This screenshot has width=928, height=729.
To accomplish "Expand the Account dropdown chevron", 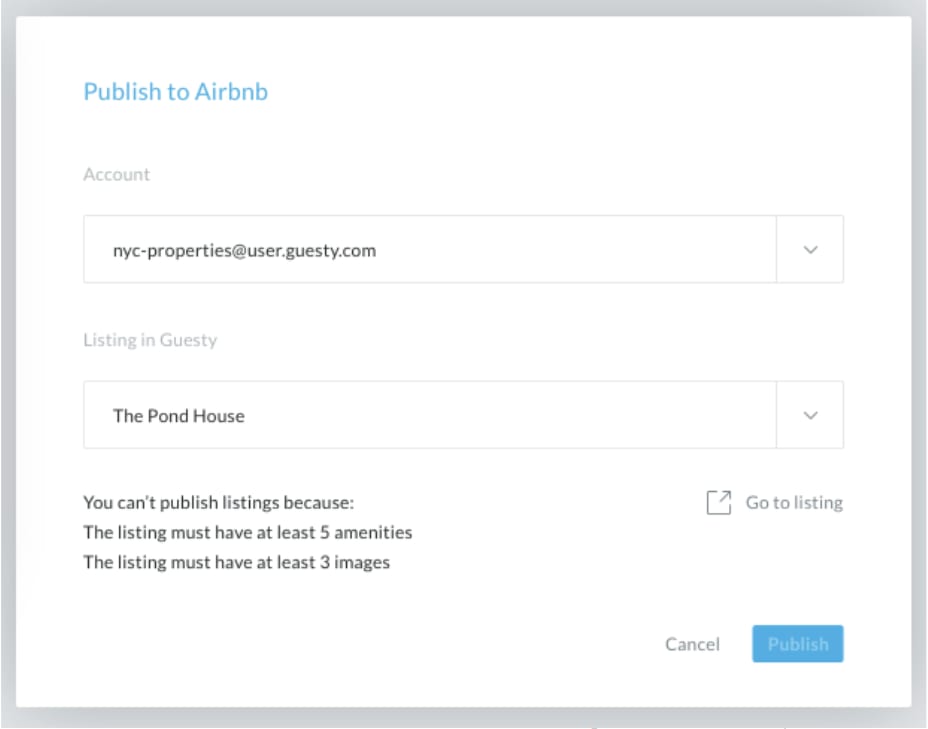I will tap(810, 250).
